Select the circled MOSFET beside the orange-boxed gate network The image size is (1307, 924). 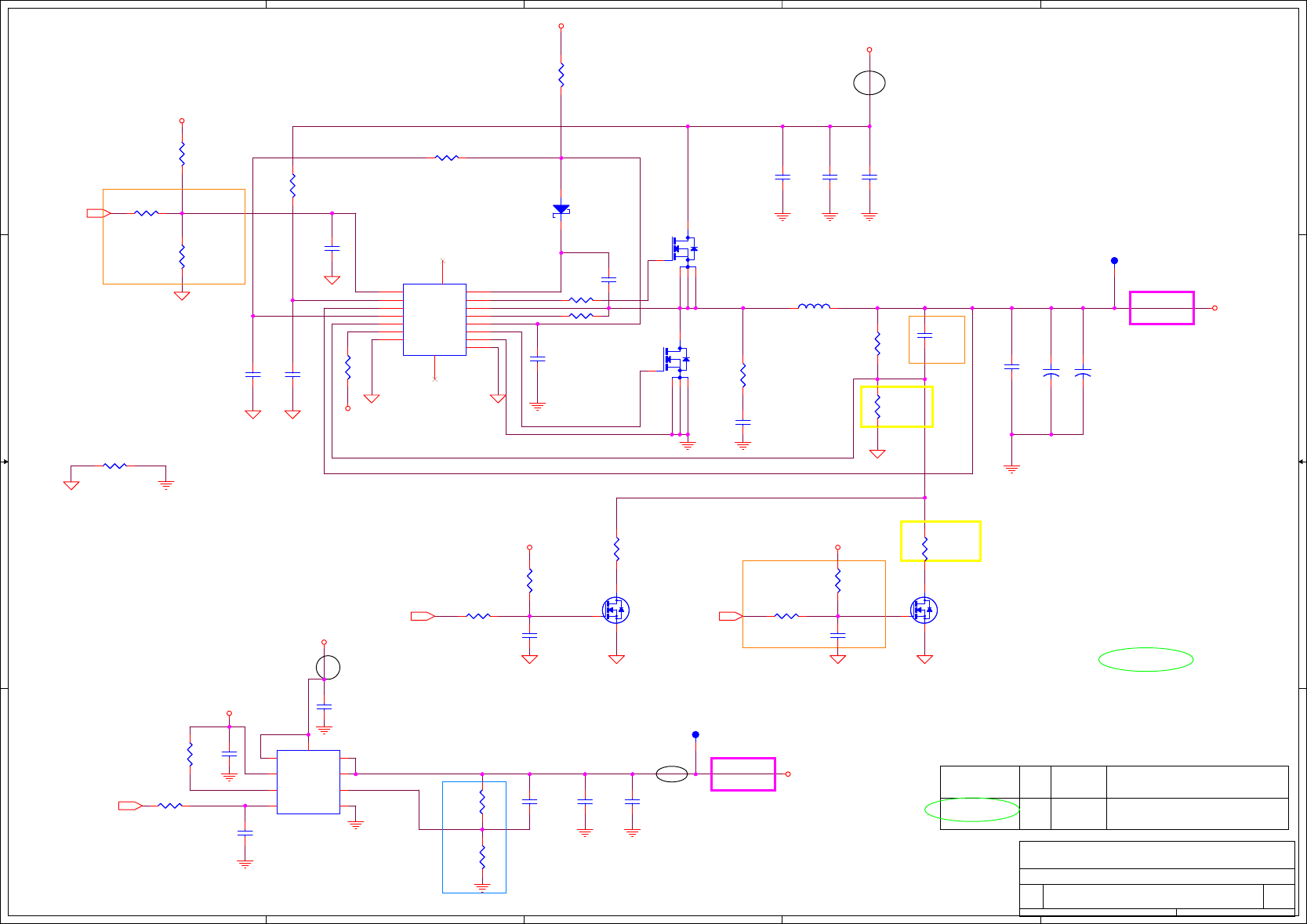pos(924,610)
